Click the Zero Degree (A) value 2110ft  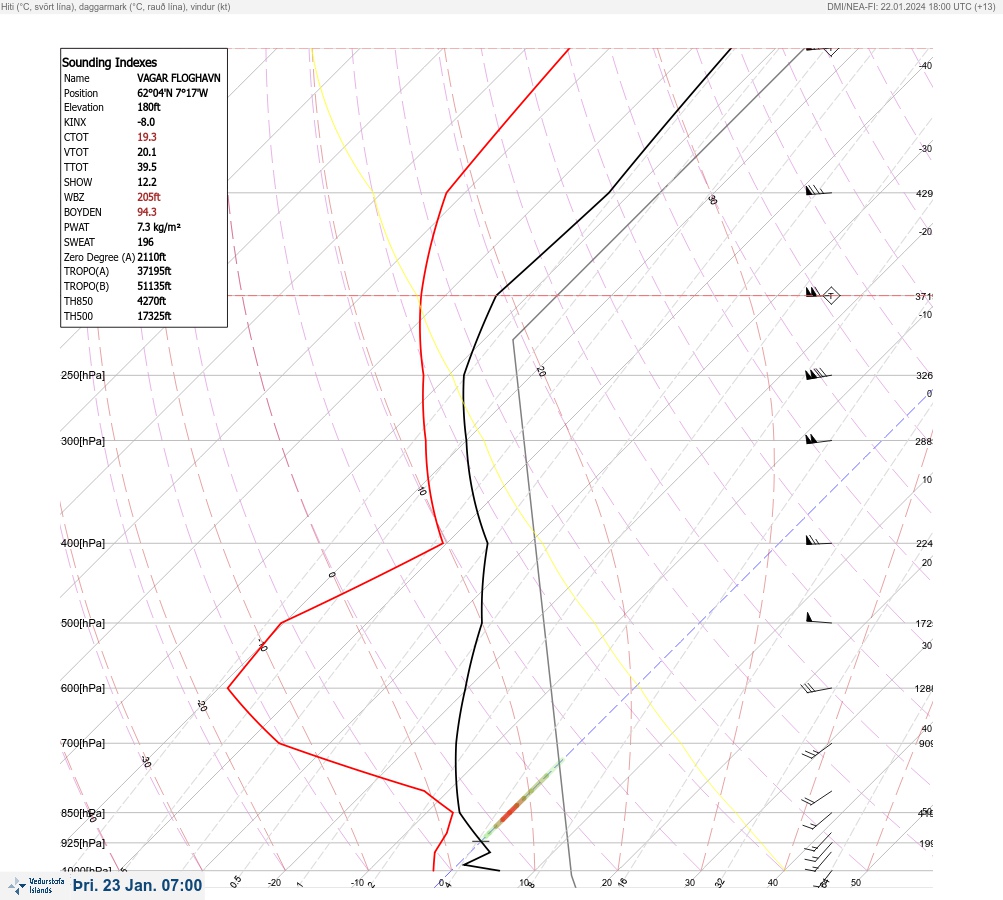[x=152, y=257]
